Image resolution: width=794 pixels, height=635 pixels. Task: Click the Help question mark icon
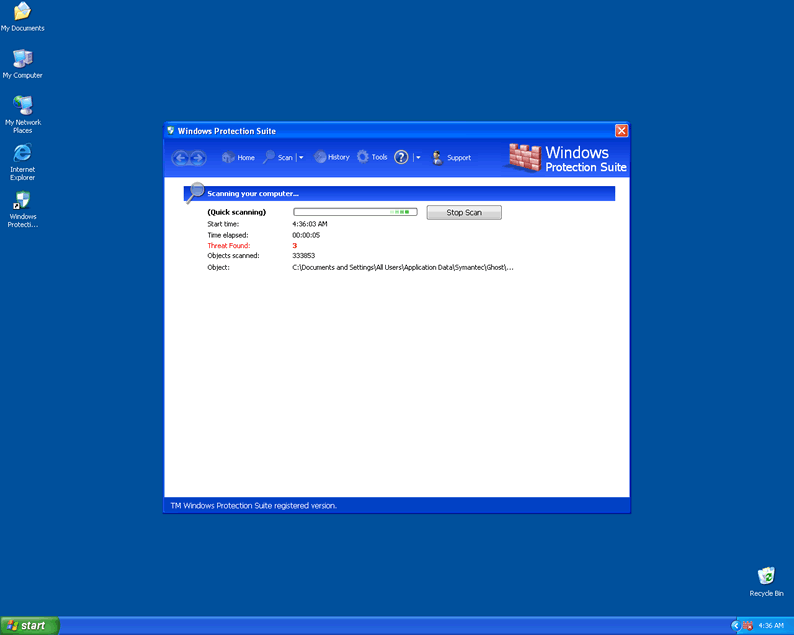tap(401, 158)
